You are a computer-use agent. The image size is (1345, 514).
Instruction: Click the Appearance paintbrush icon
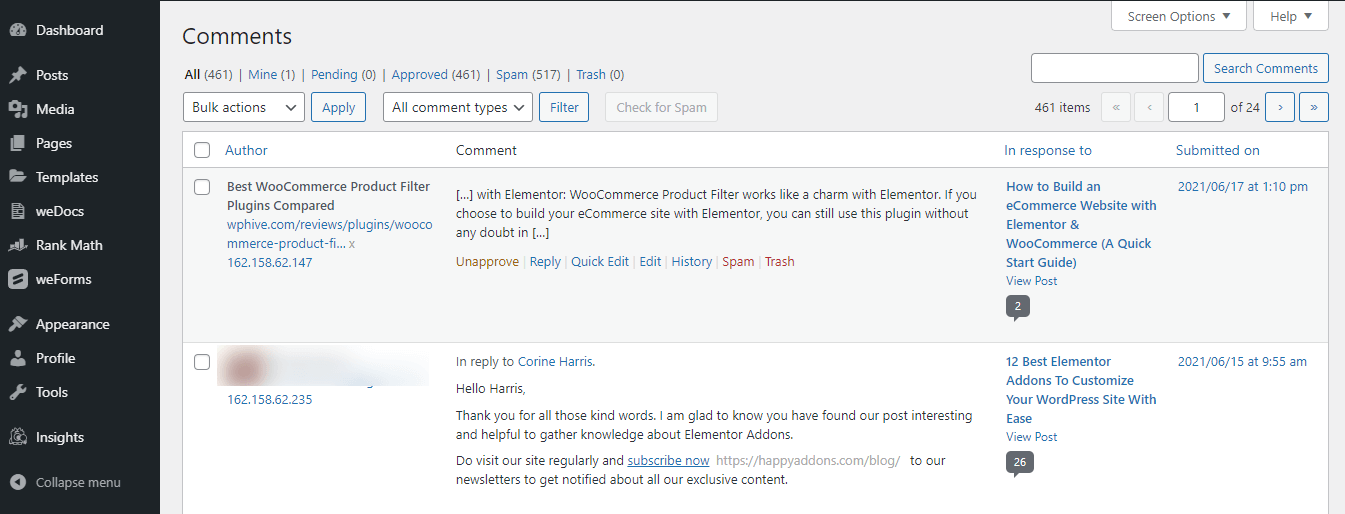17,324
